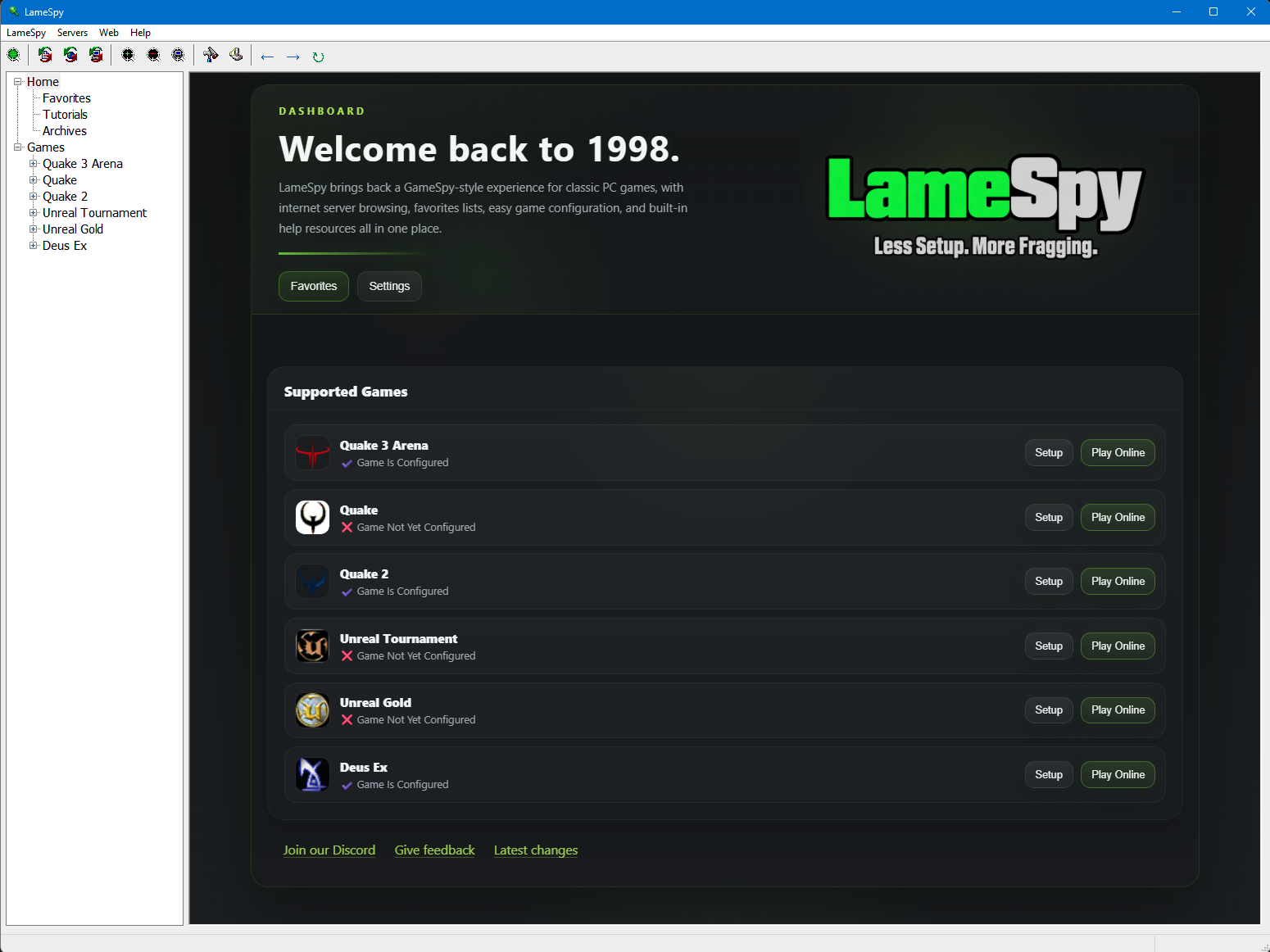Select Games label in the tree

point(45,147)
